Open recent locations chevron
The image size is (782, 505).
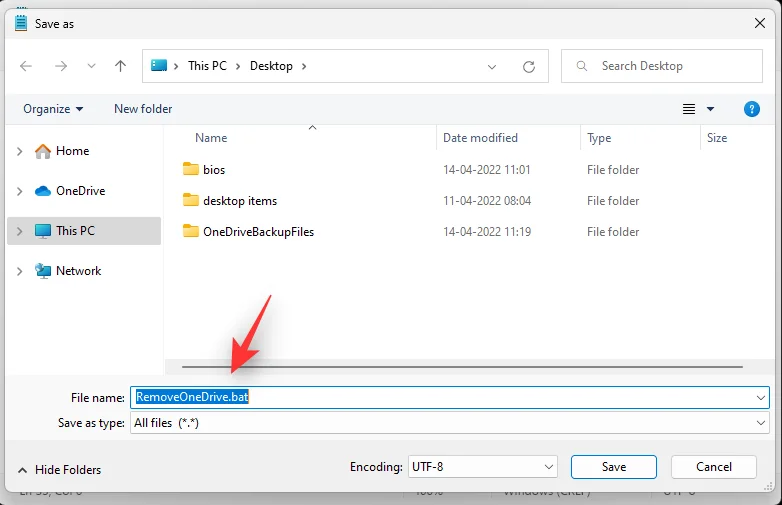click(x=91, y=66)
